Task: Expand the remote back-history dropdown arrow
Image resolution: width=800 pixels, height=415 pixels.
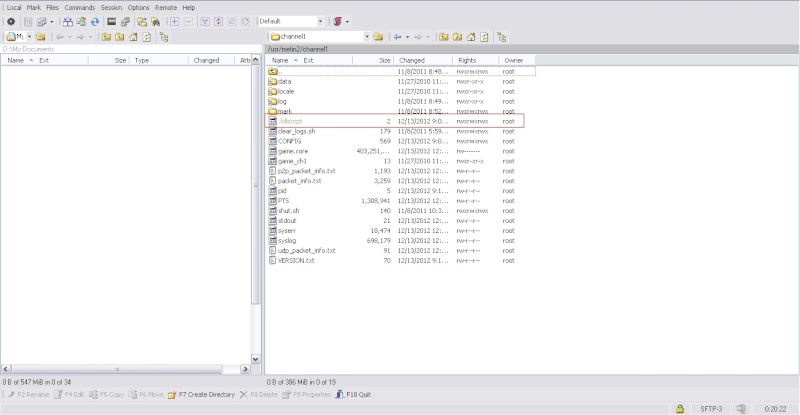Action: click(407, 37)
